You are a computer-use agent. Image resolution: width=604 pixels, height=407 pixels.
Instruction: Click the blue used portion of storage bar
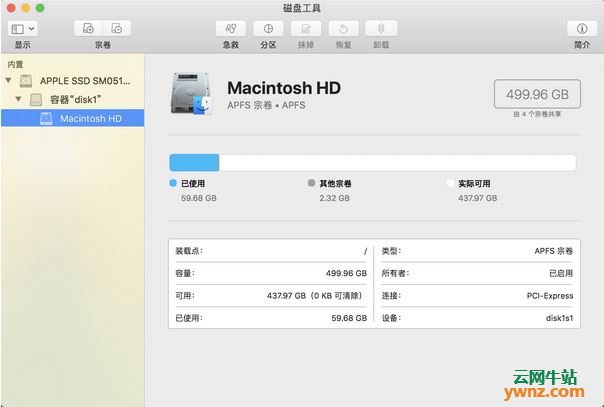click(194, 163)
